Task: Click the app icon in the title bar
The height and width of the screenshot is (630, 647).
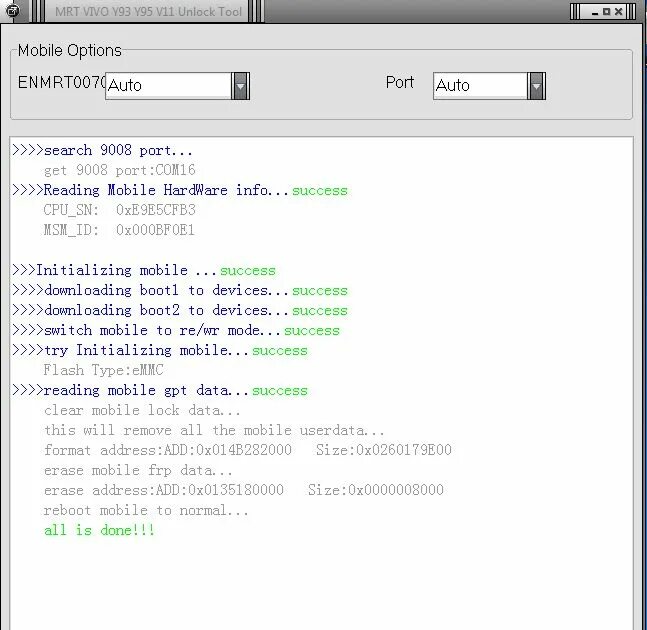Action: pyautogui.click(x=12, y=10)
